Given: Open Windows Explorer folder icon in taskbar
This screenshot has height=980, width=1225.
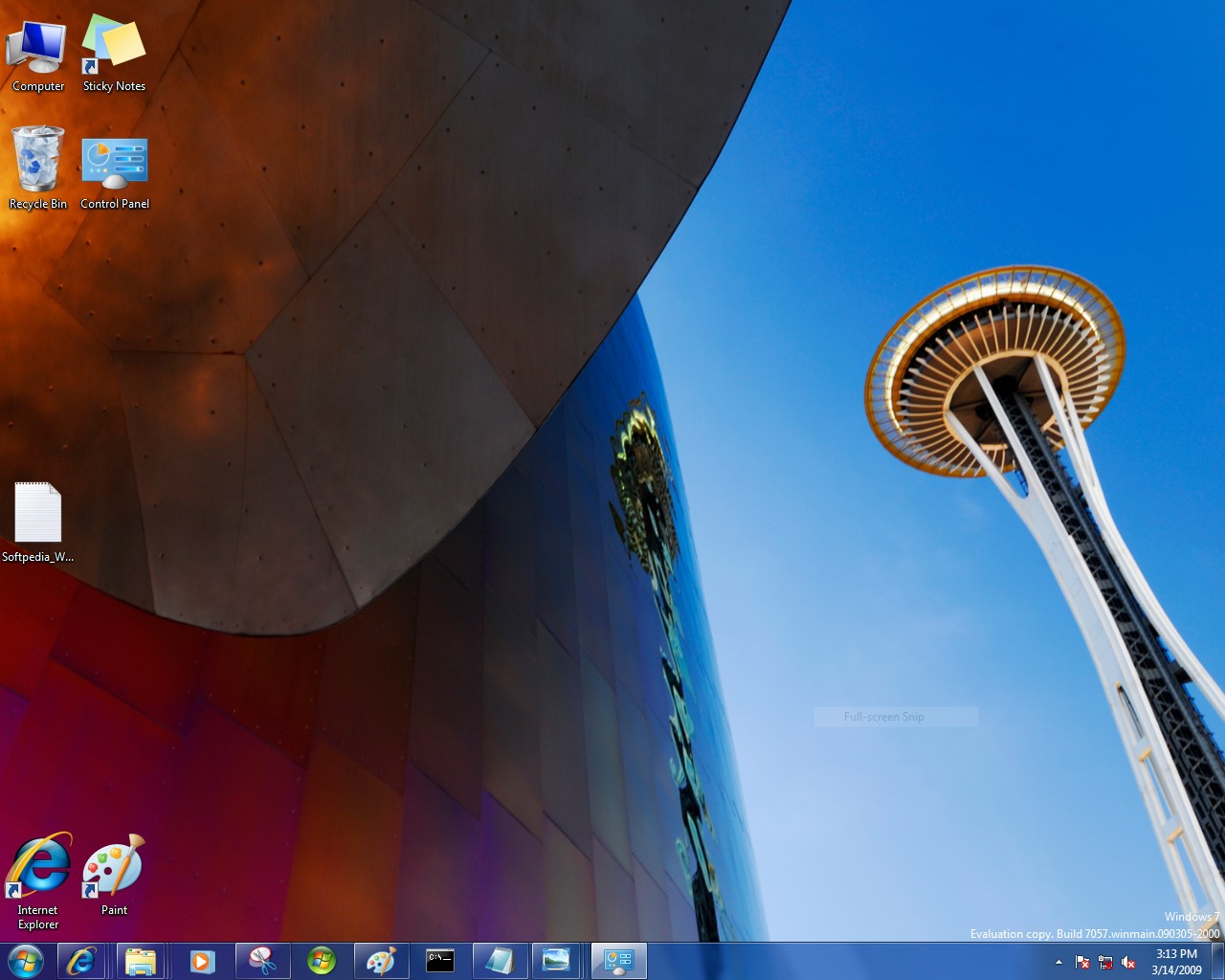Looking at the screenshot, I should [x=141, y=961].
